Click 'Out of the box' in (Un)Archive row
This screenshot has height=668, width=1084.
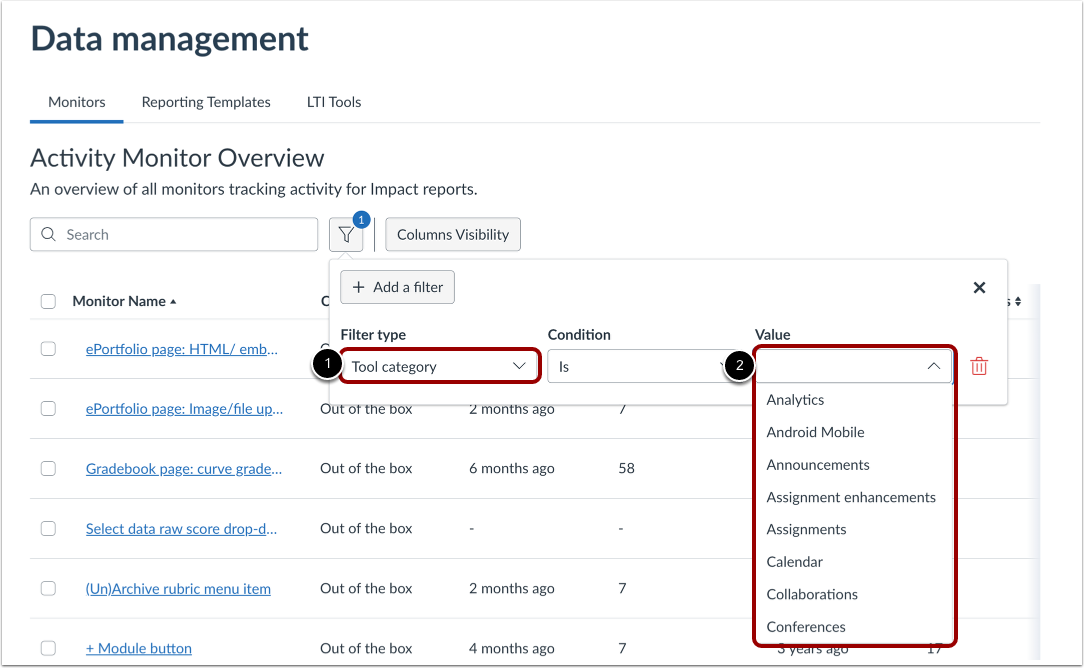[366, 588]
